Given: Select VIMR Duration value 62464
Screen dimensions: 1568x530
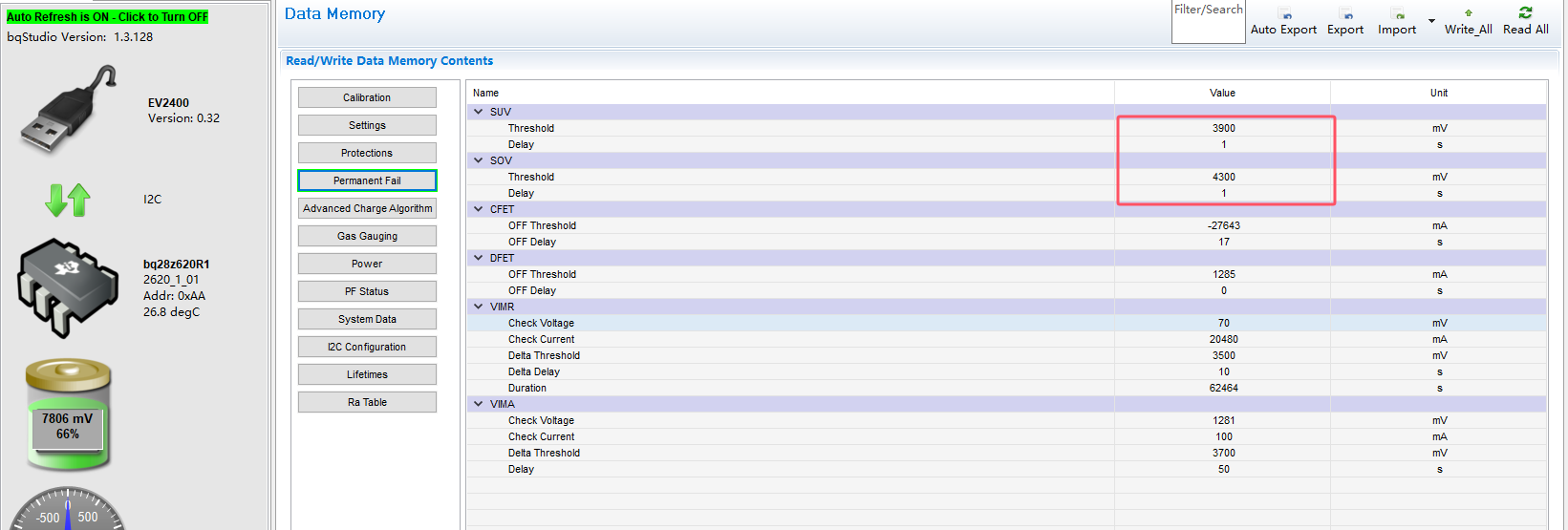Looking at the screenshot, I should coord(1223,388).
